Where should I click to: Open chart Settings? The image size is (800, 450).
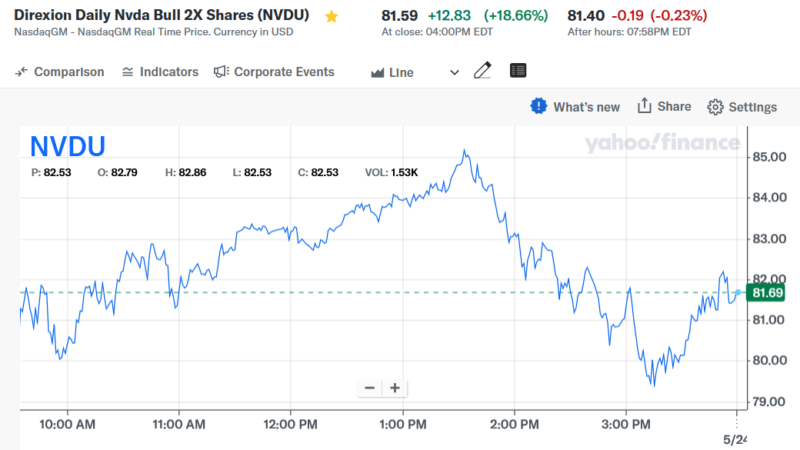pyautogui.click(x=752, y=107)
